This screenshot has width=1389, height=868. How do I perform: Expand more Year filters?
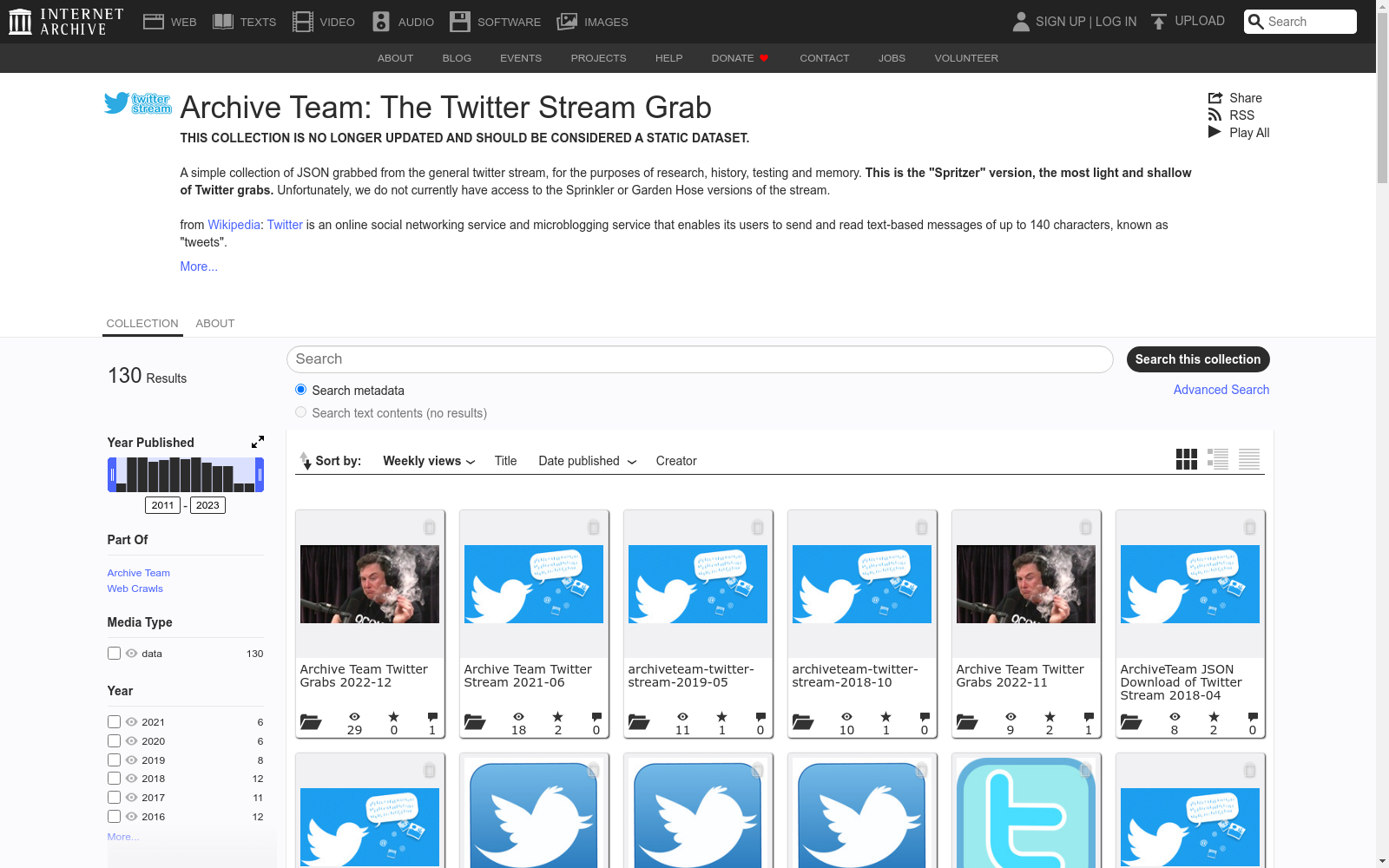click(122, 837)
